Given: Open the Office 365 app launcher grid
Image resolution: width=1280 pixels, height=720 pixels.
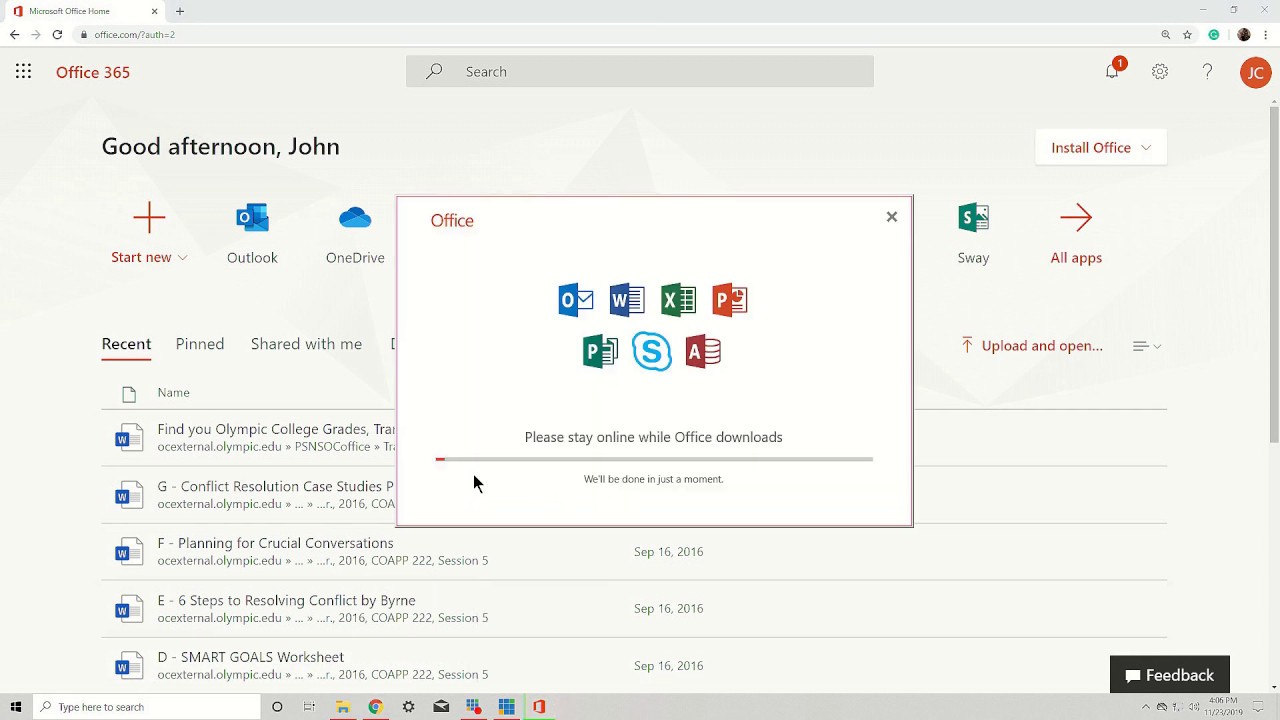Looking at the screenshot, I should click(23, 71).
